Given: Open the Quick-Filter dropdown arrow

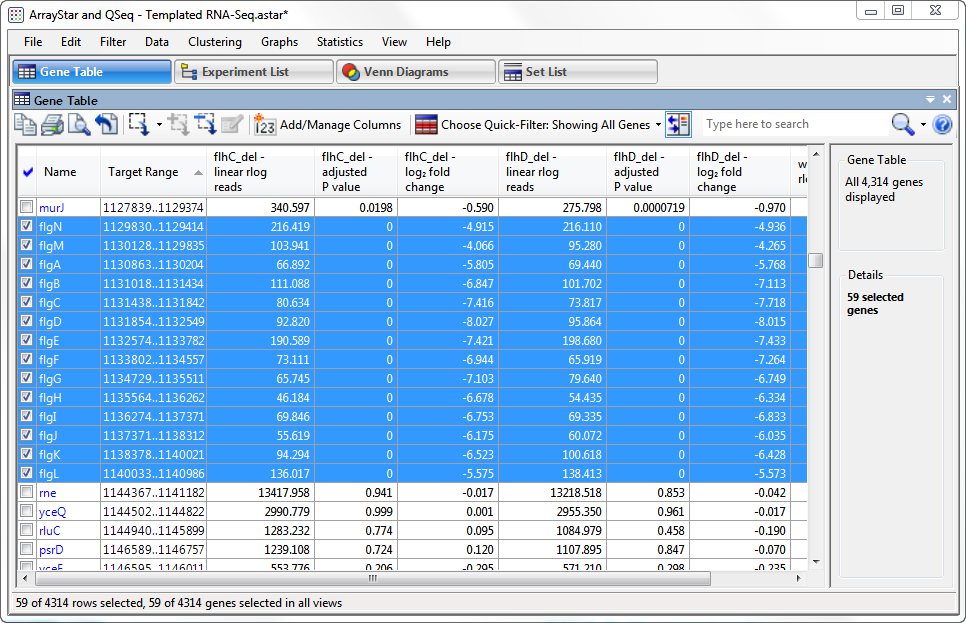Looking at the screenshot, I should [657, 125].
